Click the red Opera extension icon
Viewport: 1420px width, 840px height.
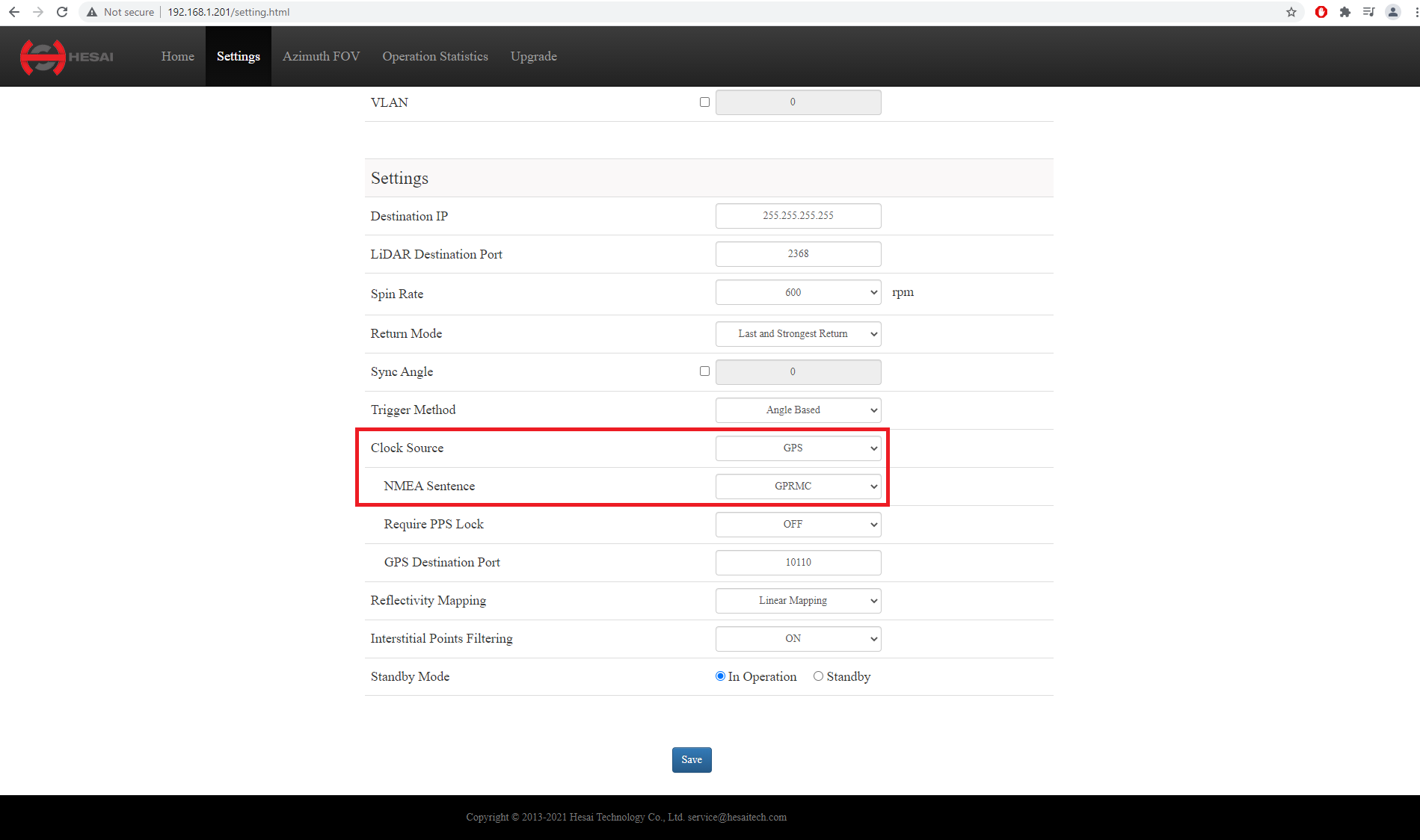coord(1321,12)
